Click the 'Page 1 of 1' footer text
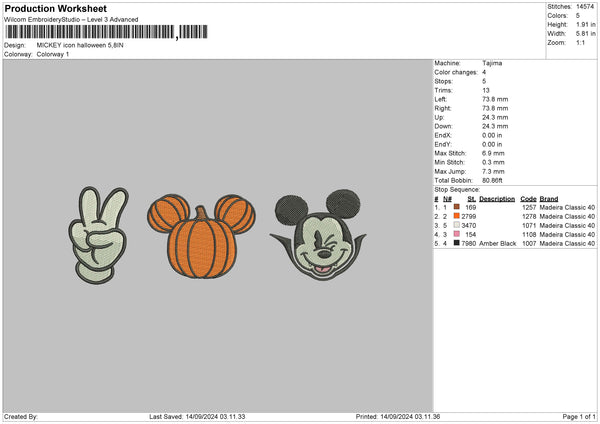The height and width of the screenshot is (424, 600). point(579,417)
